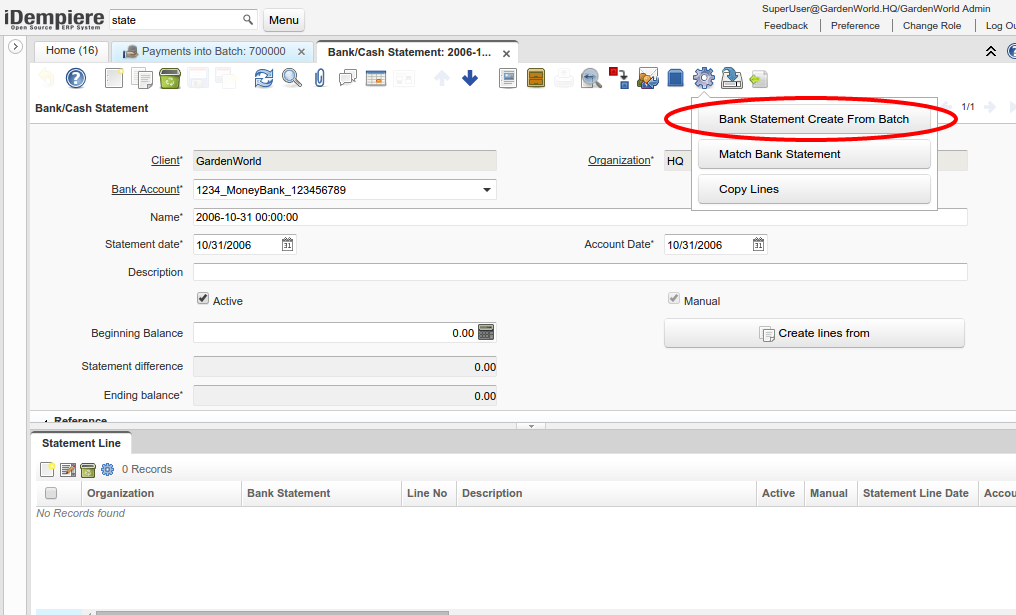Click the Match Bank Statement button
This screenshot has height=615, width=1016.
pos(813,154)
